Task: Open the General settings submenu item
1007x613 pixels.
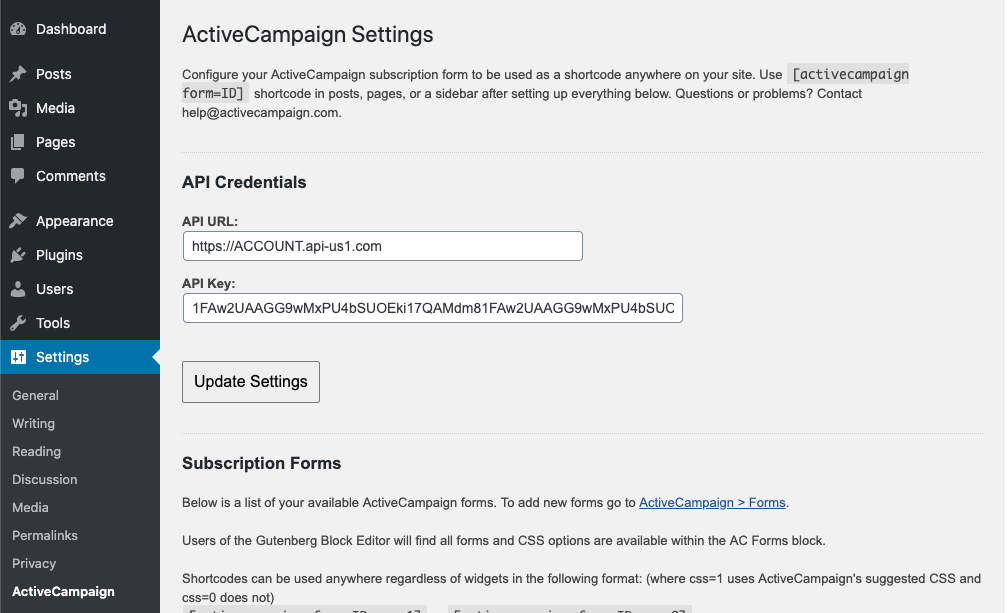Action: (x=35, y=395)
